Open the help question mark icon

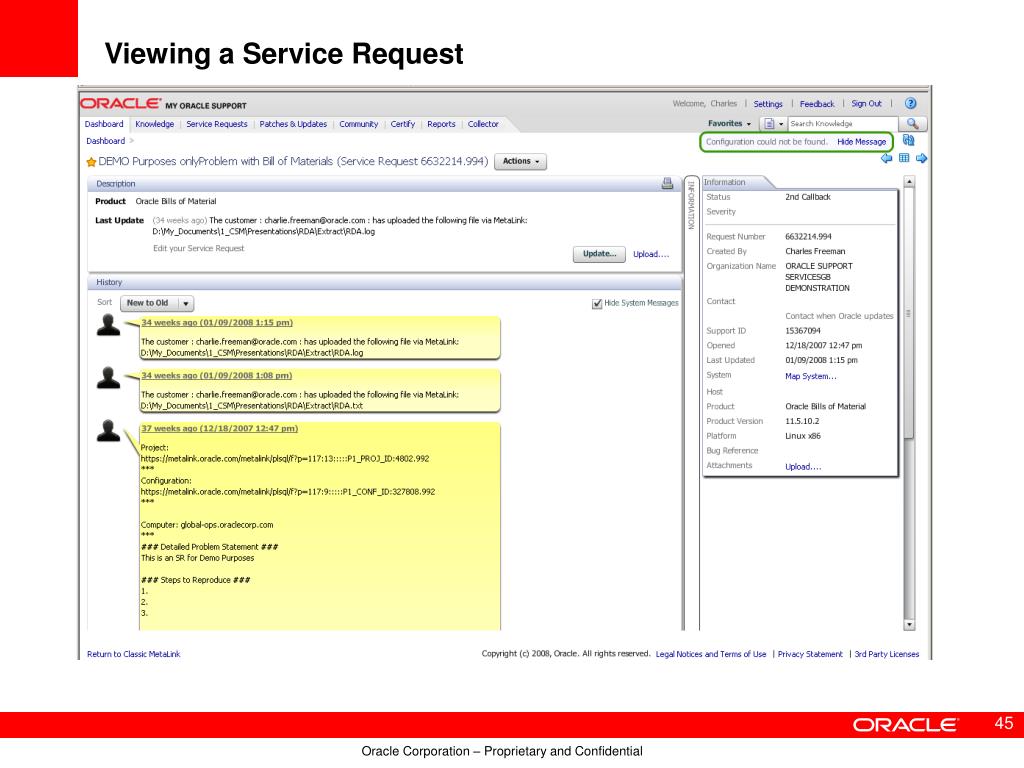[x=910, y=103]
